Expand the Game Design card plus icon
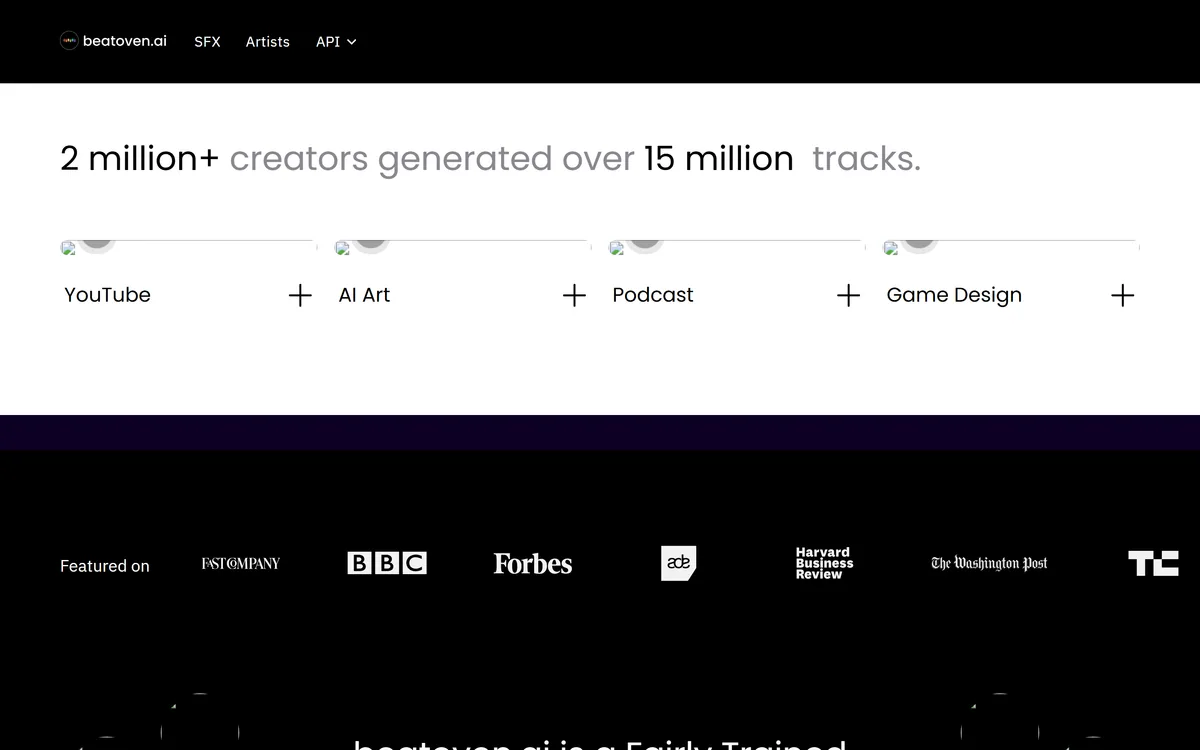The width and height of the screenshot is (1200, 750). (1122, 295)
